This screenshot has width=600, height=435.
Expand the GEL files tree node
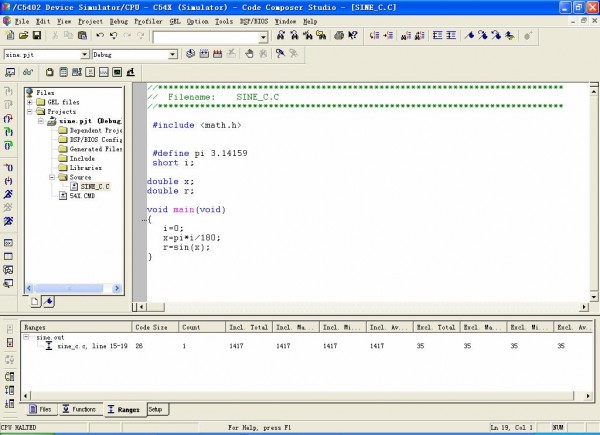click(29, 102)
